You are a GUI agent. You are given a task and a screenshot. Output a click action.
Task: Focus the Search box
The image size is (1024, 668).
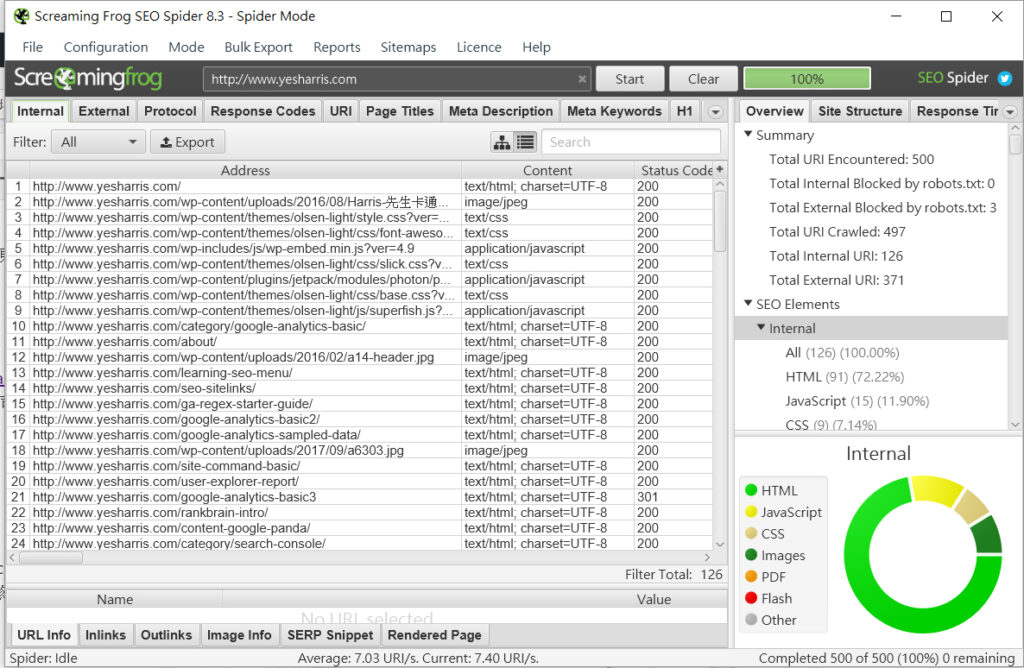pos(631,142)
